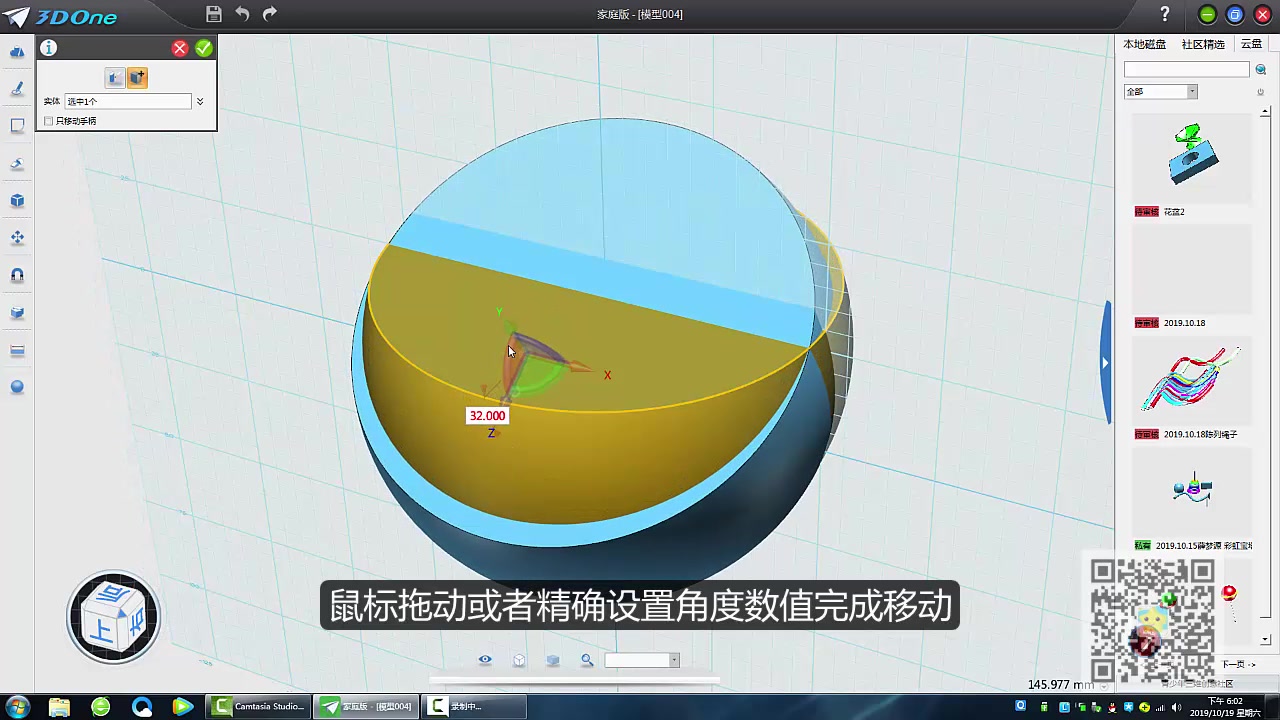1280x720 pixels.
Task: Open the blue box combine tool
Action: (17, 313)
